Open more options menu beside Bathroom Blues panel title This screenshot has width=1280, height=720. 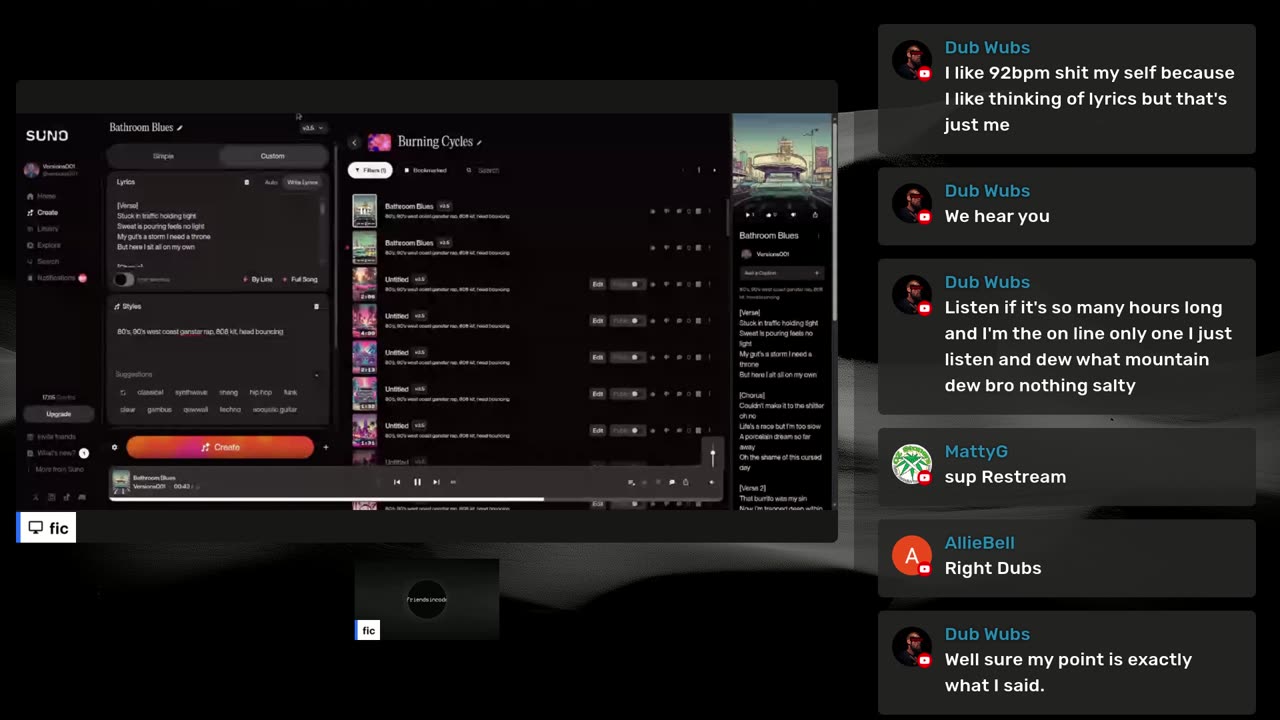819,236
